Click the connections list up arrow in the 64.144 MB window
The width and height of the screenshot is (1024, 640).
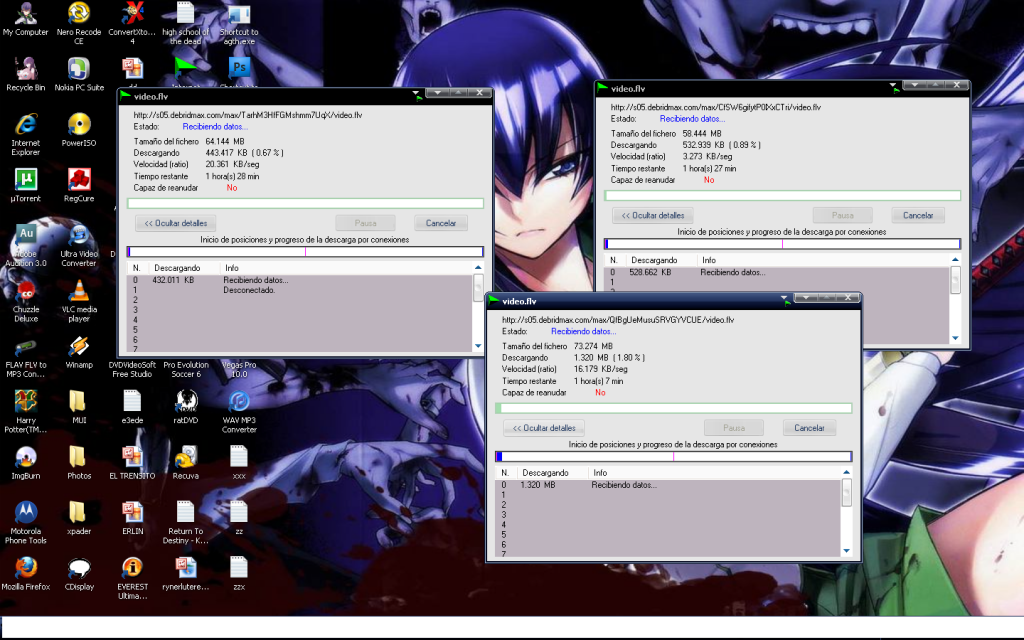[478, 268]
